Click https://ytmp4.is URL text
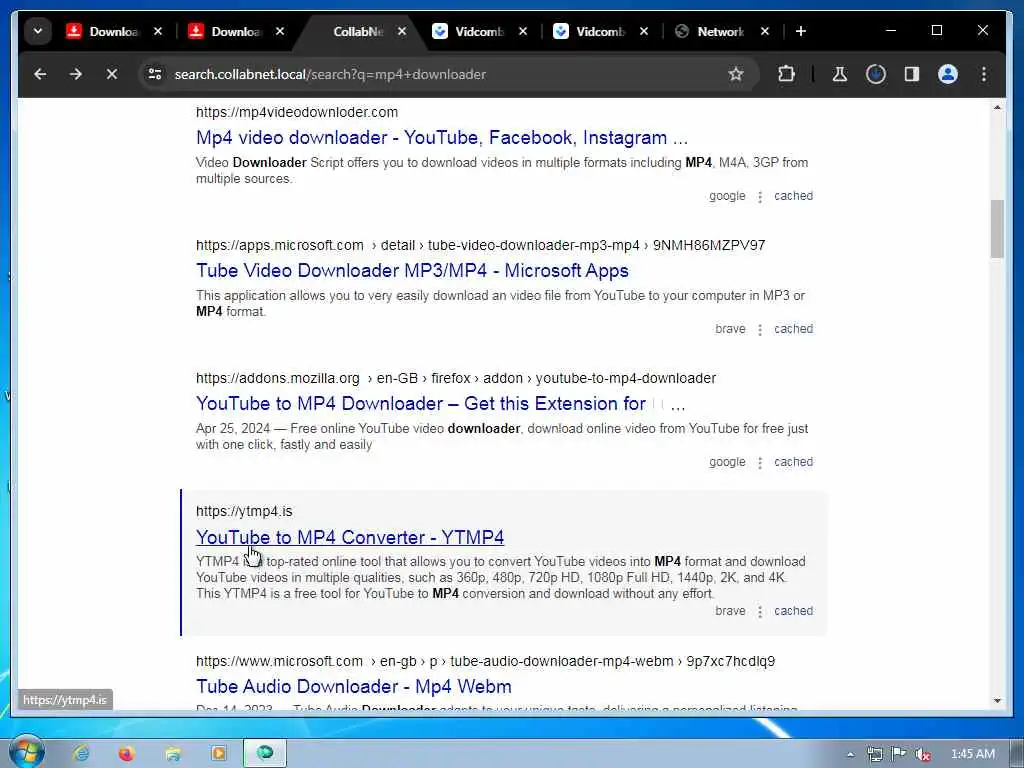1024x768 pixels. tap(244, 511)
